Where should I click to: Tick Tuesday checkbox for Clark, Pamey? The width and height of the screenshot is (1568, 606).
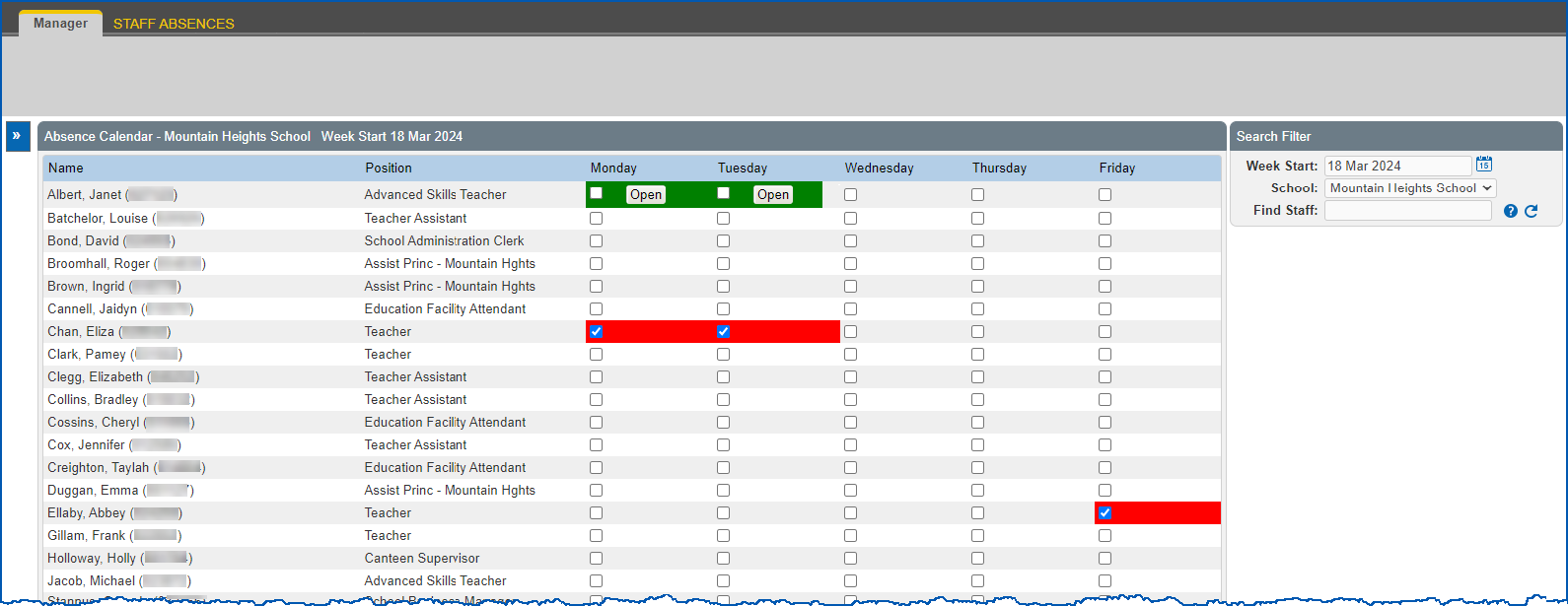[x=723, y=355]
